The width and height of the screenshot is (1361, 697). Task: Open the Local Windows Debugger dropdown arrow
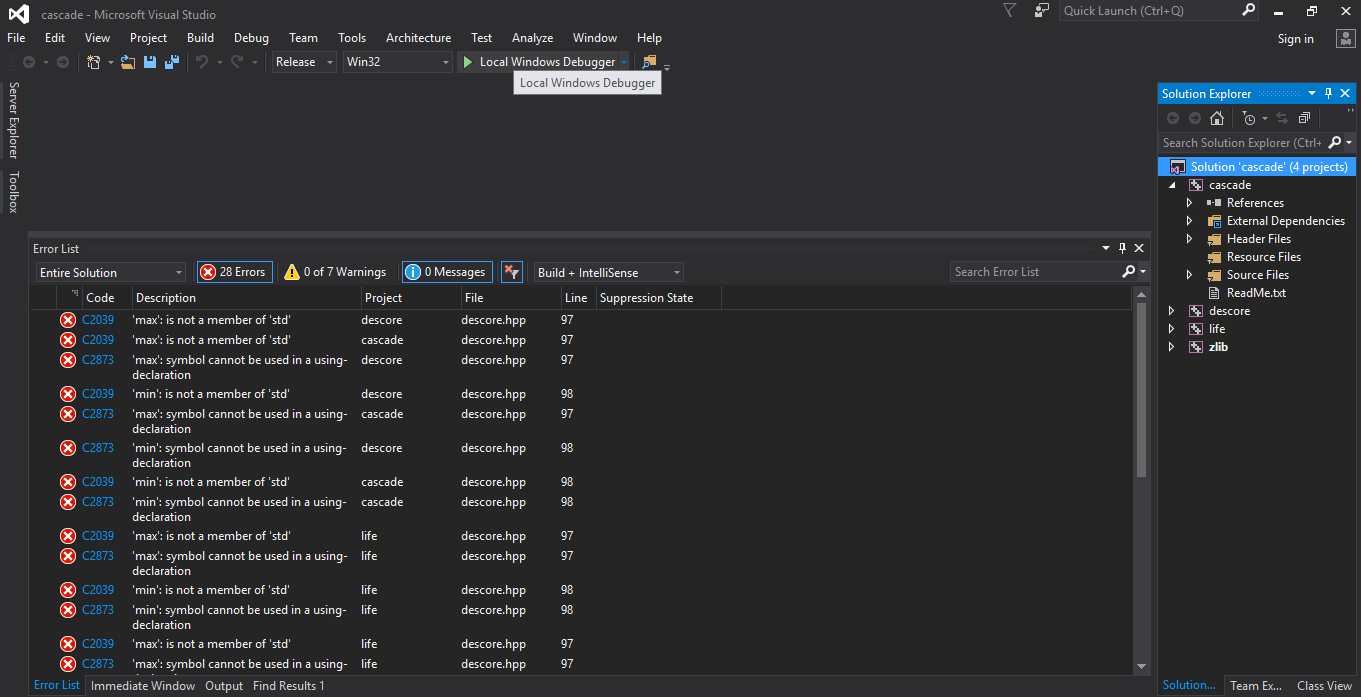click(x=624, y=62)
